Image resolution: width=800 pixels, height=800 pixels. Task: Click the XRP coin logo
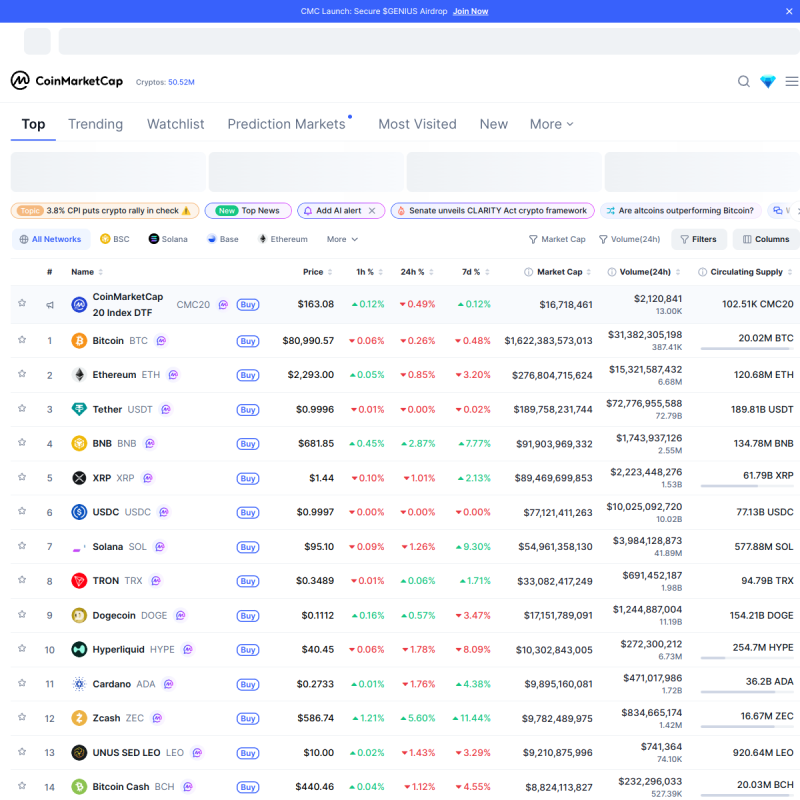coord(79,478)
